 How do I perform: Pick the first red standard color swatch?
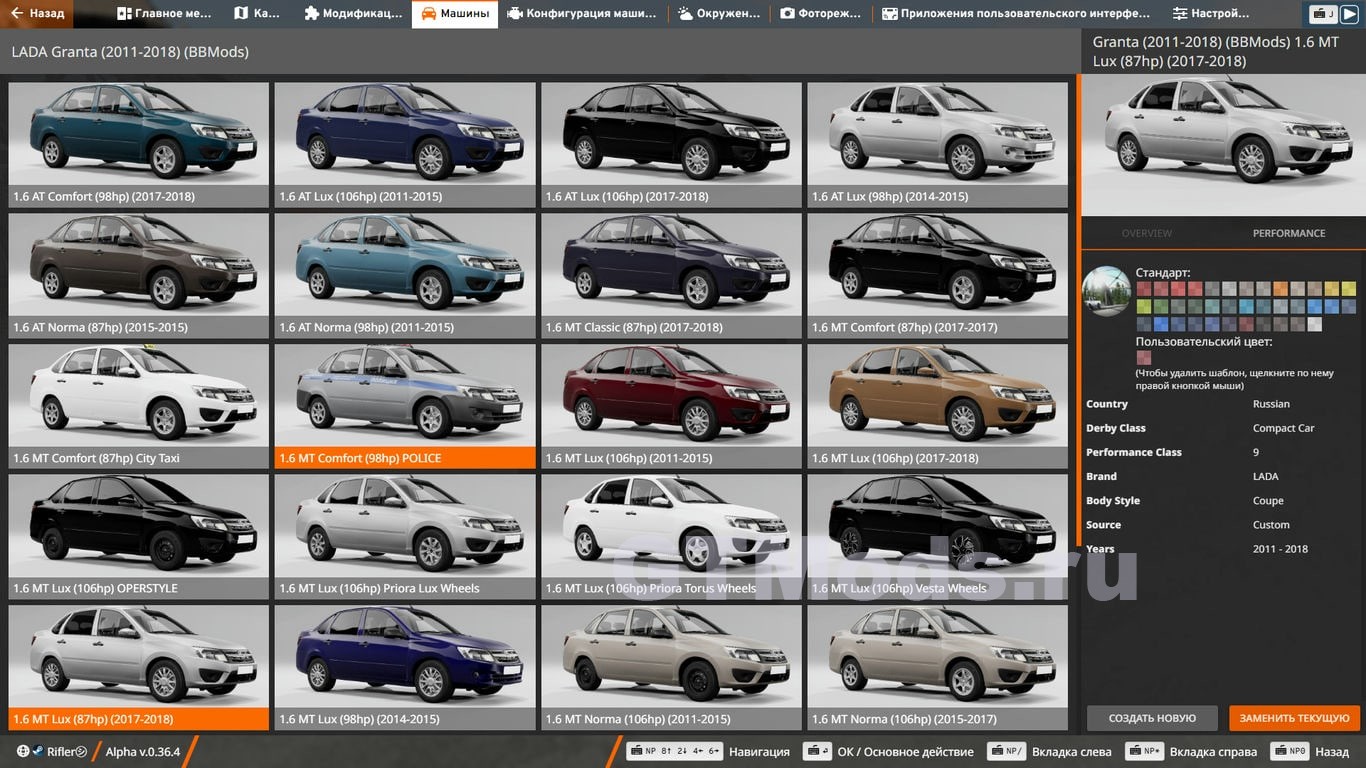pyautogui.click(x=1143, y=289)
